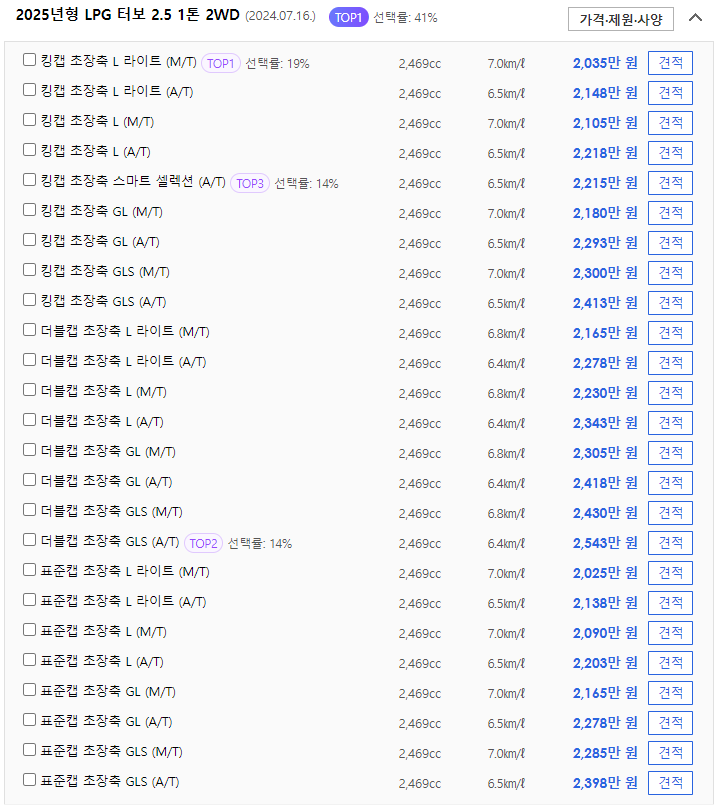The height and width of the screenshot is (810, 724).
Task: Check 더블캡 초장축 L 라이트 (A/T) checkbox
Action: click(x=29, y=360)
